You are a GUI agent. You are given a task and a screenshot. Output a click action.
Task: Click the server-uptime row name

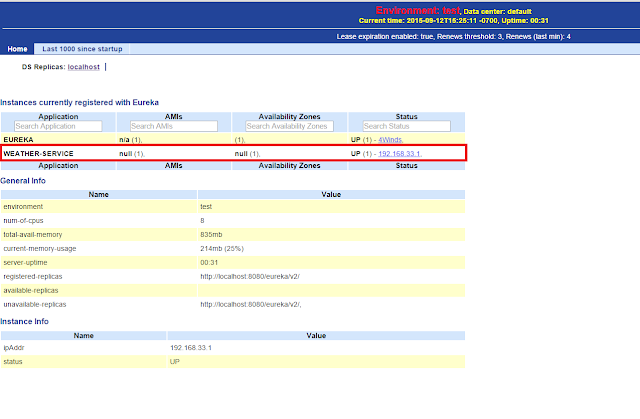click(25, 262)
